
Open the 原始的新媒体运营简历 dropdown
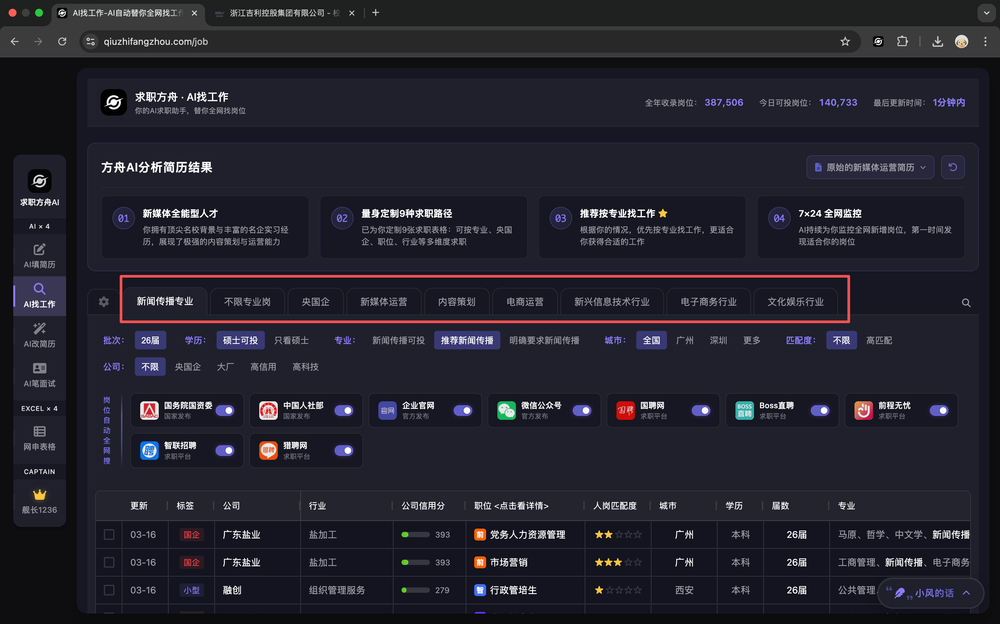coord(870,167)
